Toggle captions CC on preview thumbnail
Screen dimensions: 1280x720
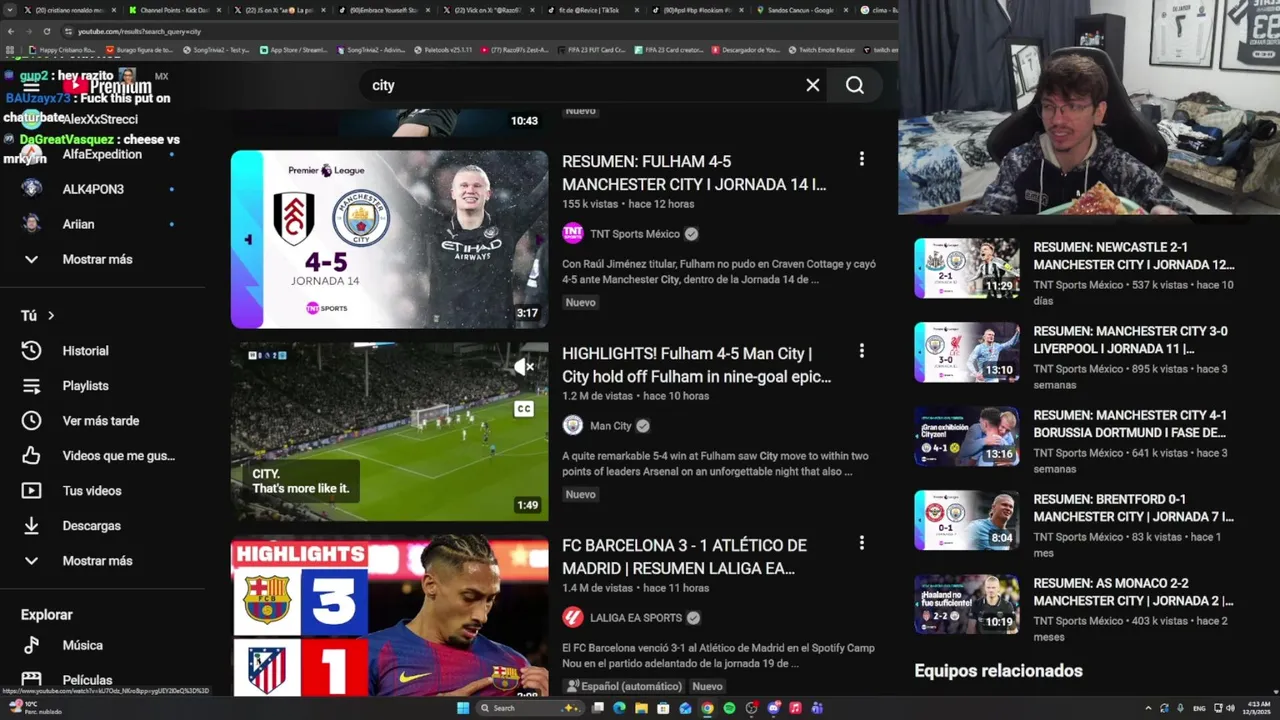[524, 408]
